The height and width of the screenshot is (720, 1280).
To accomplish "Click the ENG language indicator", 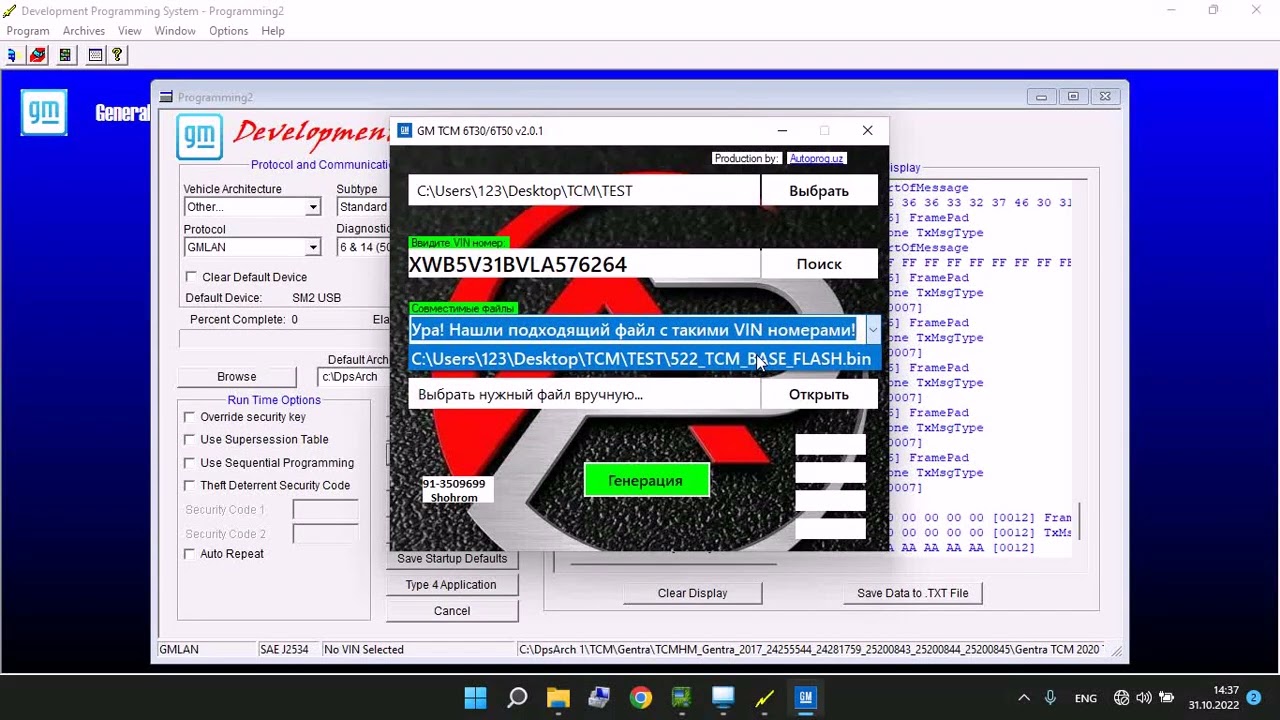I will [1086, 698].
